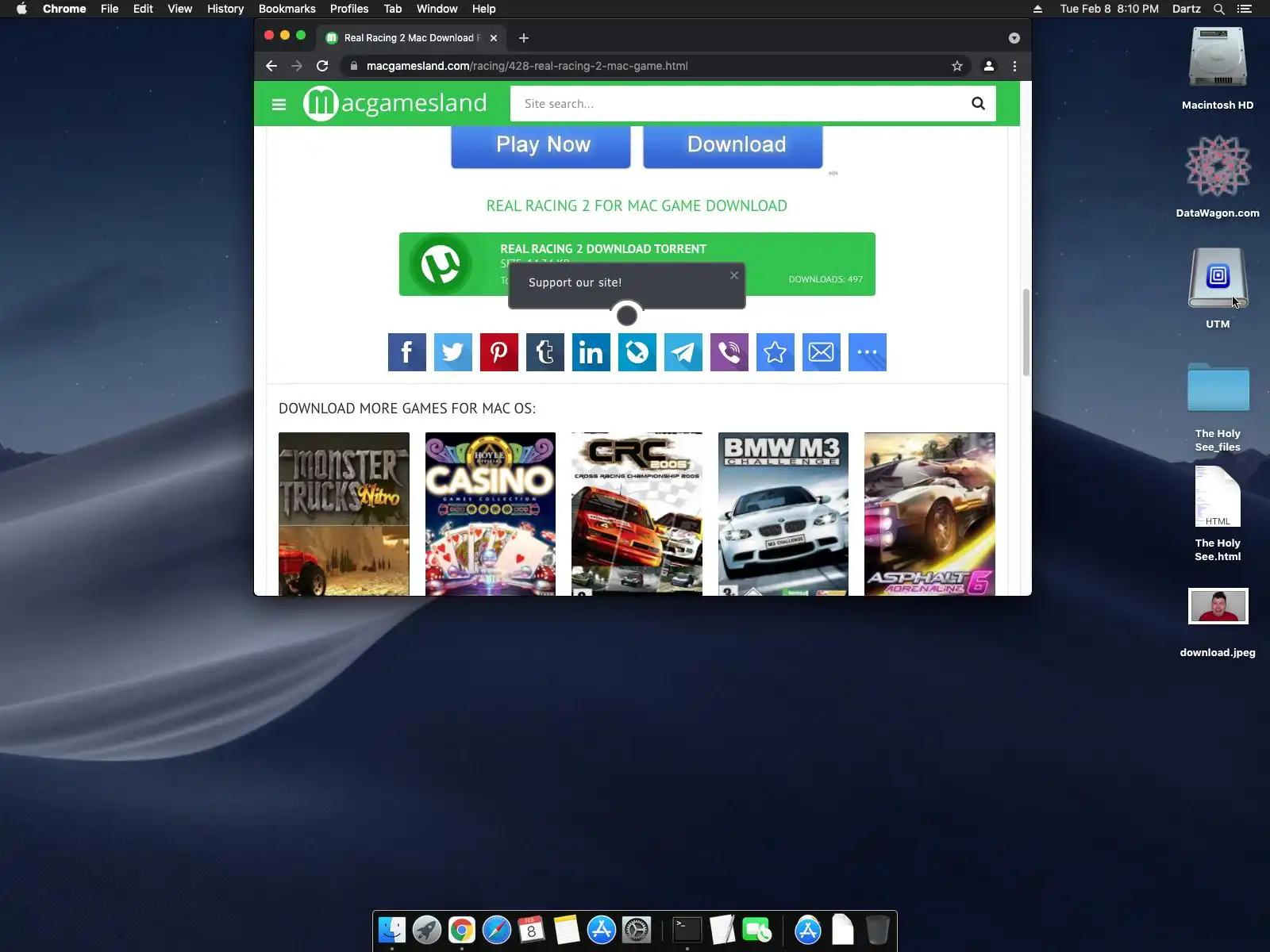Screen dimensions: 1270x952
Task: Click the blue Download button
Action: pyautogui.click(x=733, y=145)
